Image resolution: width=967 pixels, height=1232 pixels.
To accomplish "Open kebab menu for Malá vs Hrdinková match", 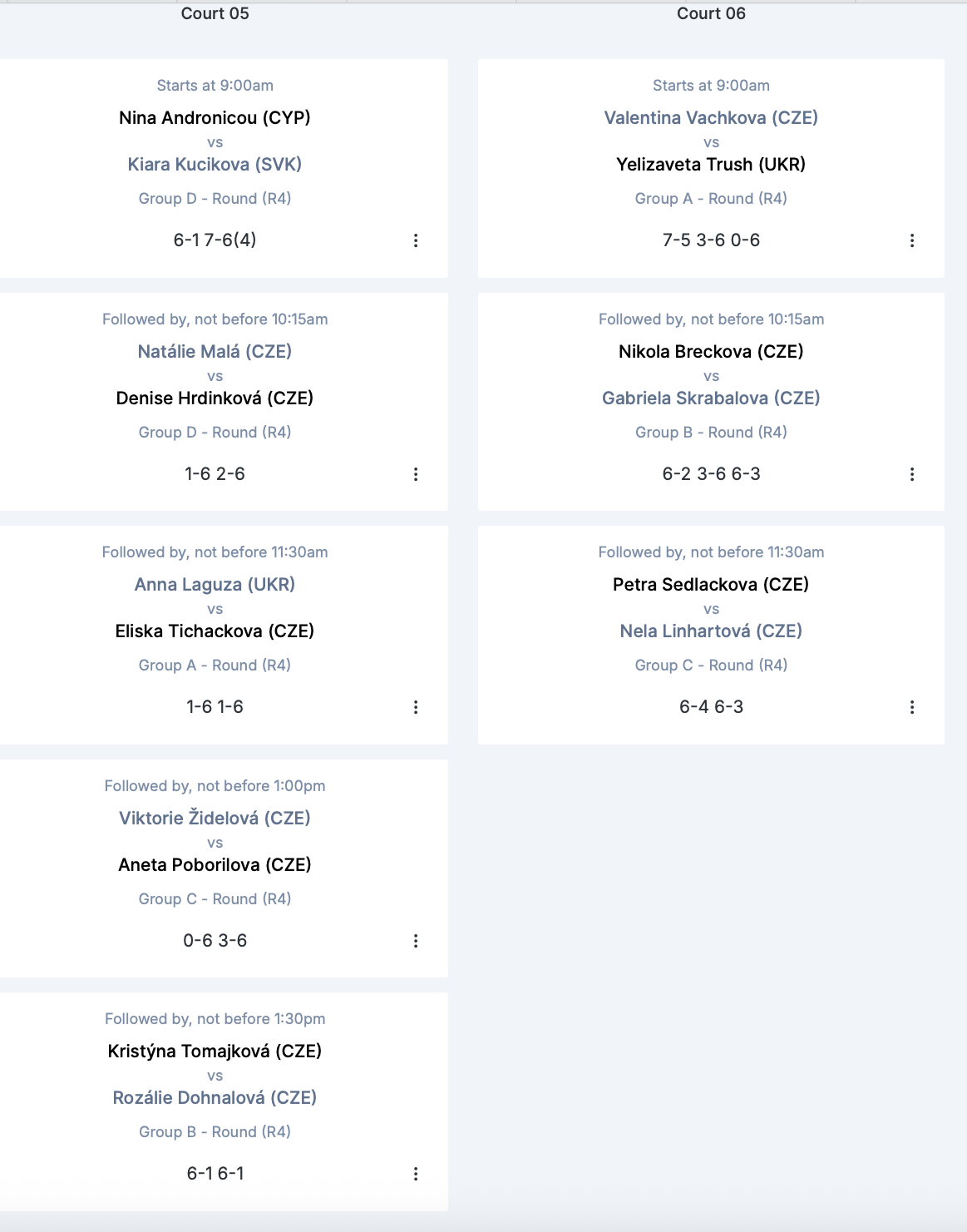I will tap(416, 474).
